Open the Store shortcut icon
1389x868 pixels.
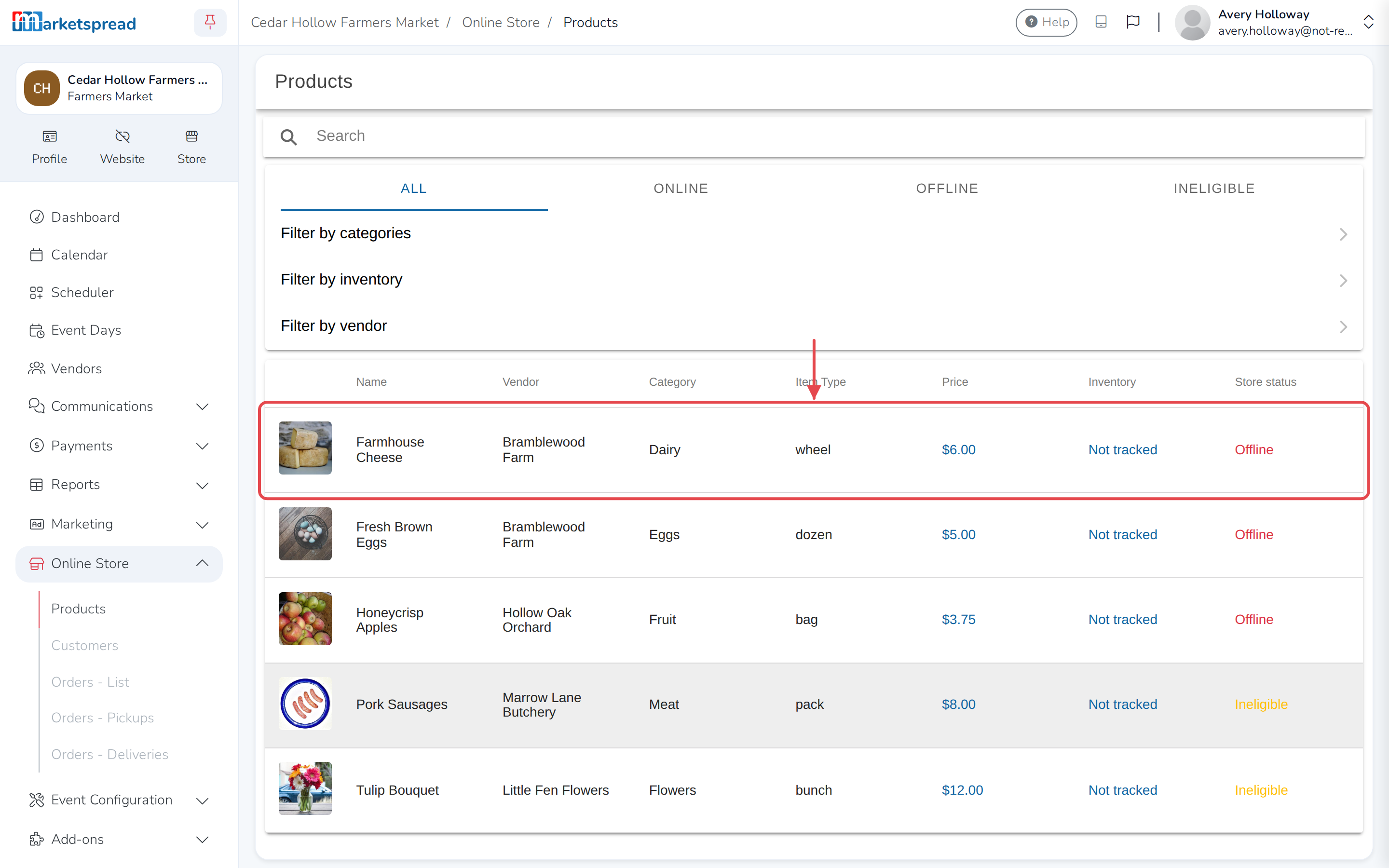191,136
